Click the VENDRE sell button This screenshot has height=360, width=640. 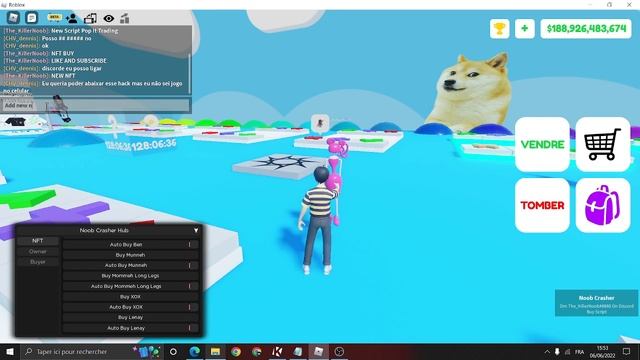click(542, 144)
